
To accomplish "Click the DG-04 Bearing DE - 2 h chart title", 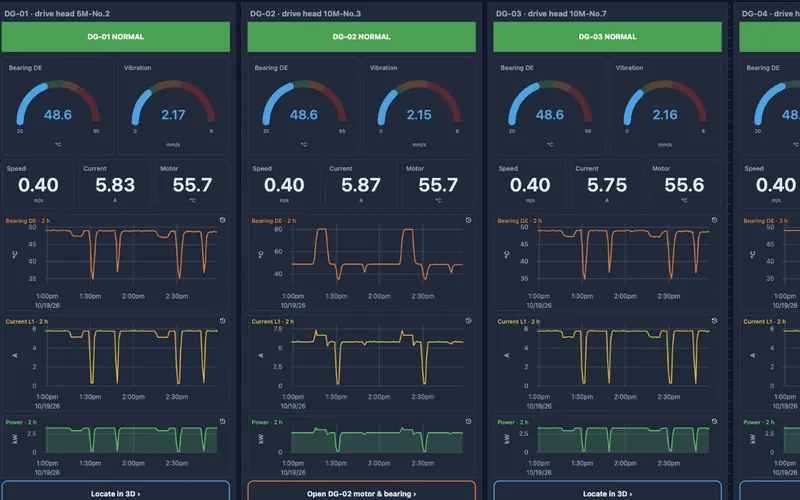I will (x=766, y=221).
